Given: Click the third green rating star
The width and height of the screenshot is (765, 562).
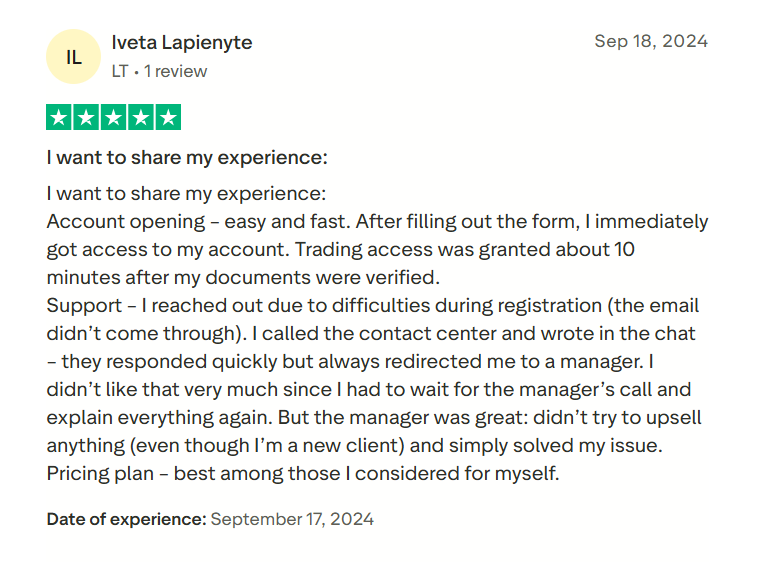Looking at the screenshot, I should tap(113, 118).
